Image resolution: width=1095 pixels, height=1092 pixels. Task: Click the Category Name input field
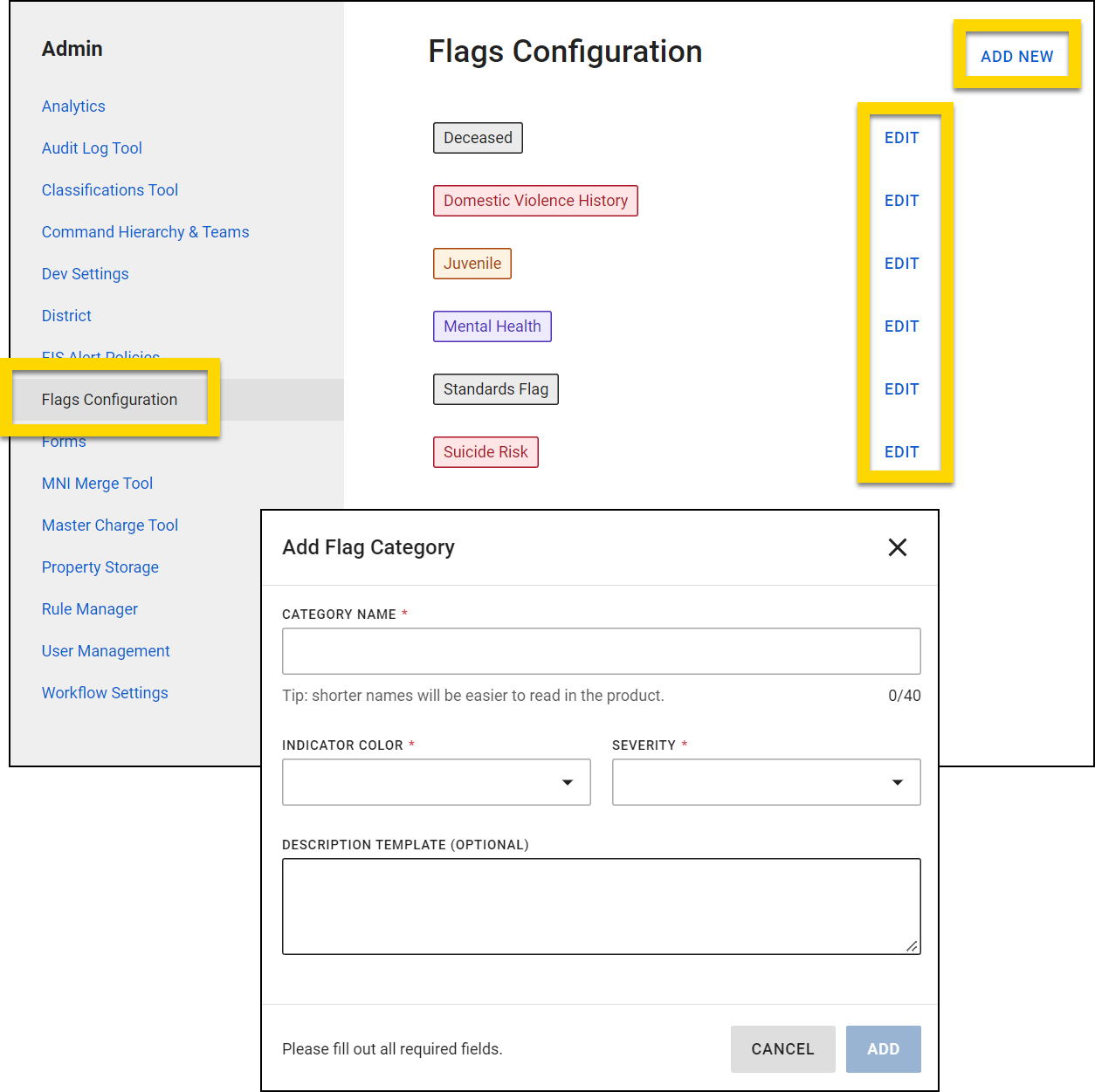click(601, 651)
